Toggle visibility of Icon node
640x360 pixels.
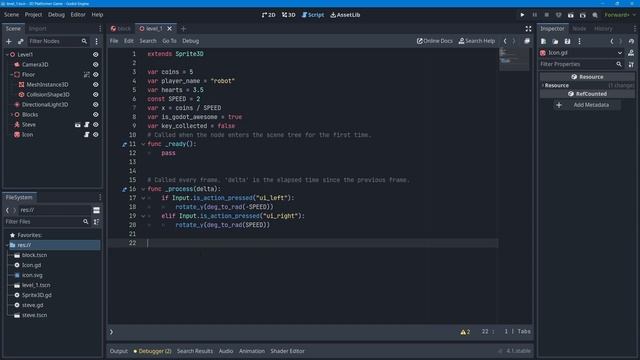tap(96, 135)
